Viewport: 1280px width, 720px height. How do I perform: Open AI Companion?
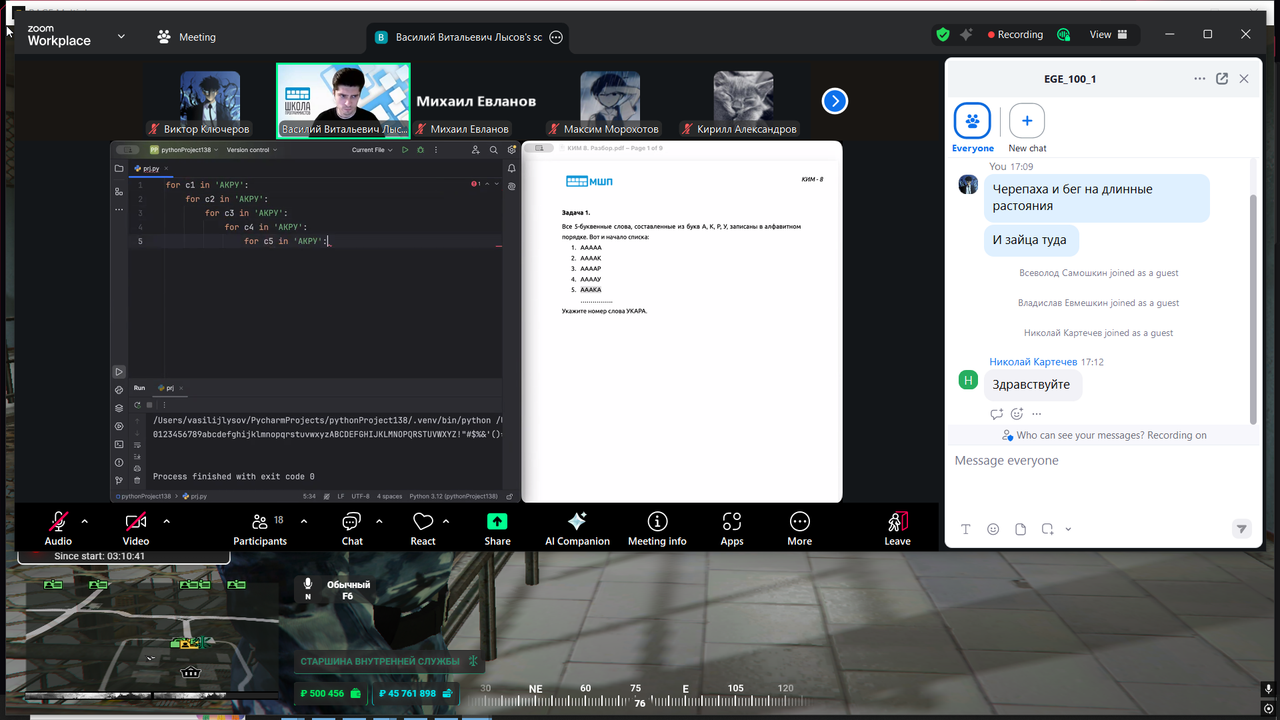tap(577, 528)
